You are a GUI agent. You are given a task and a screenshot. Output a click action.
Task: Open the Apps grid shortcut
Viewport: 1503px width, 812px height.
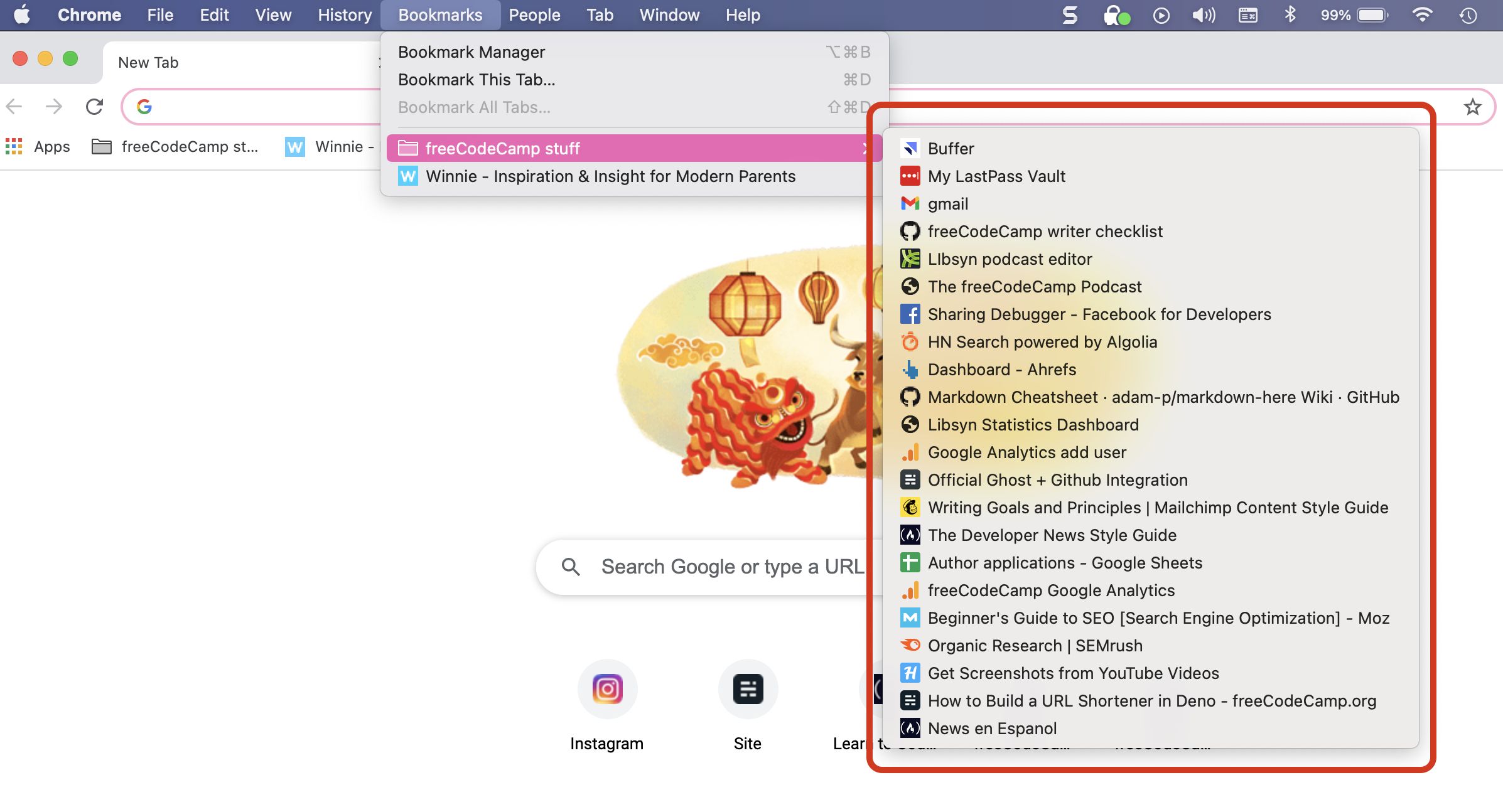[38, 147]
